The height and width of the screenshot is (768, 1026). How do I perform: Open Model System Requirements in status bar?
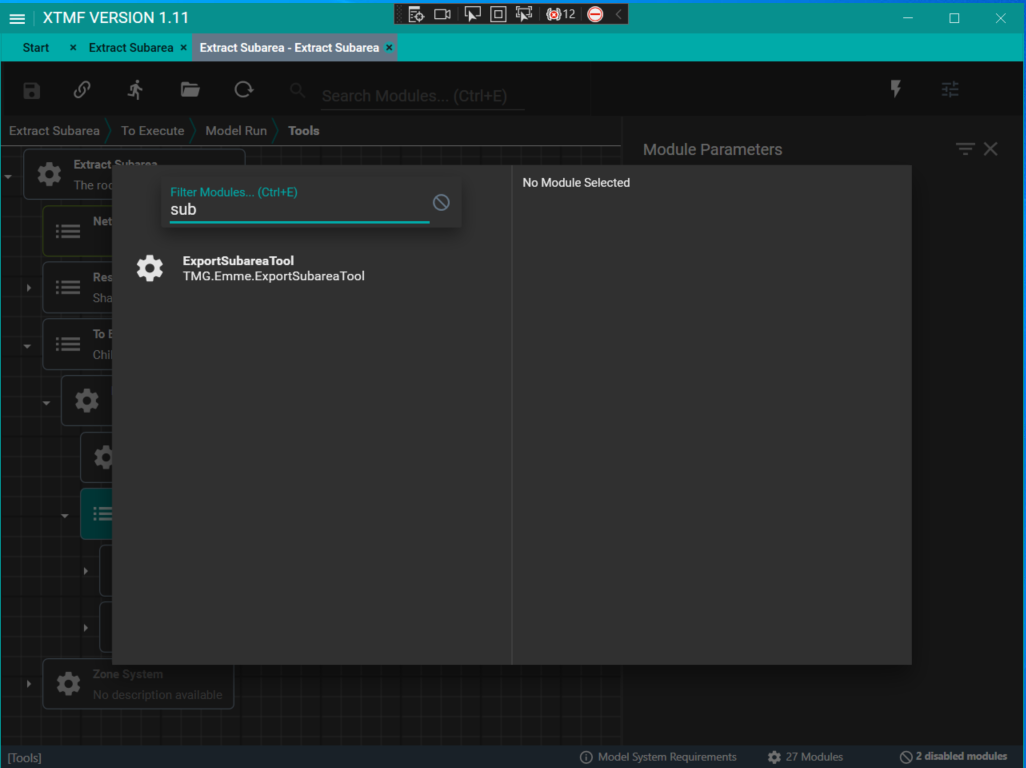pos(658,757)
